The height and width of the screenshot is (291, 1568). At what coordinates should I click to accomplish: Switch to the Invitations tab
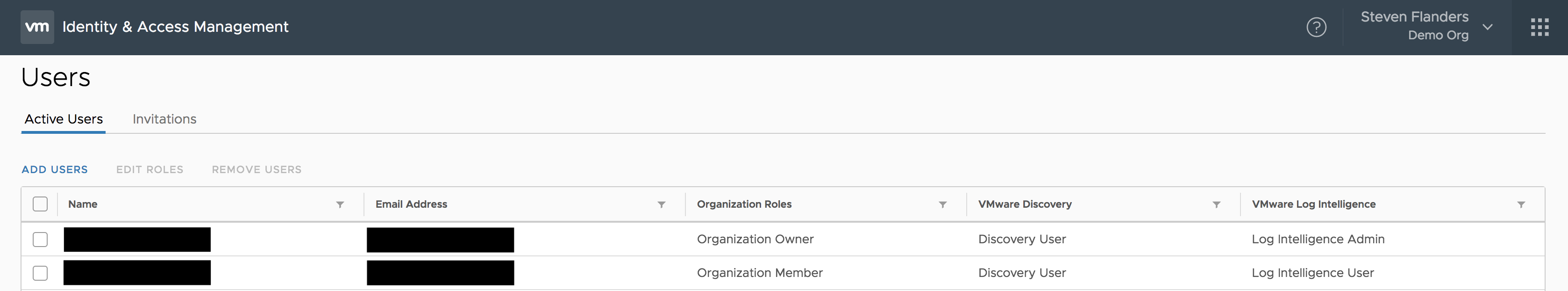pyautogui.click(x=164, y=119)
